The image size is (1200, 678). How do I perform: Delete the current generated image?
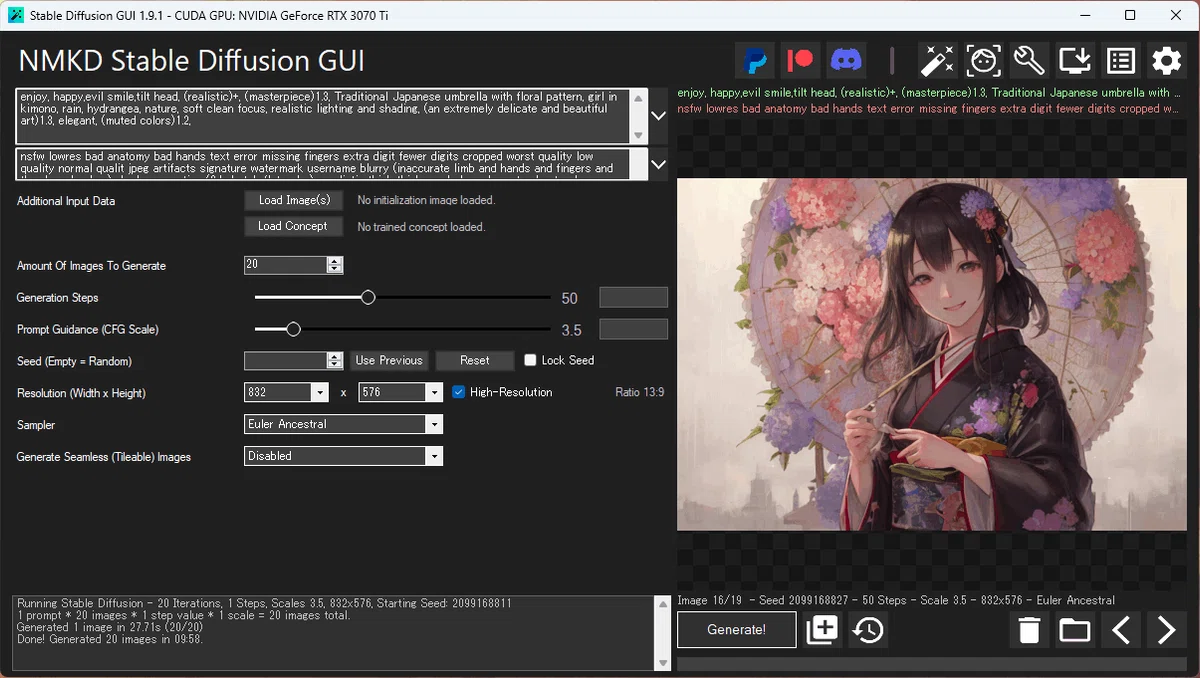pyautogui.click(x=1029, y=630)
